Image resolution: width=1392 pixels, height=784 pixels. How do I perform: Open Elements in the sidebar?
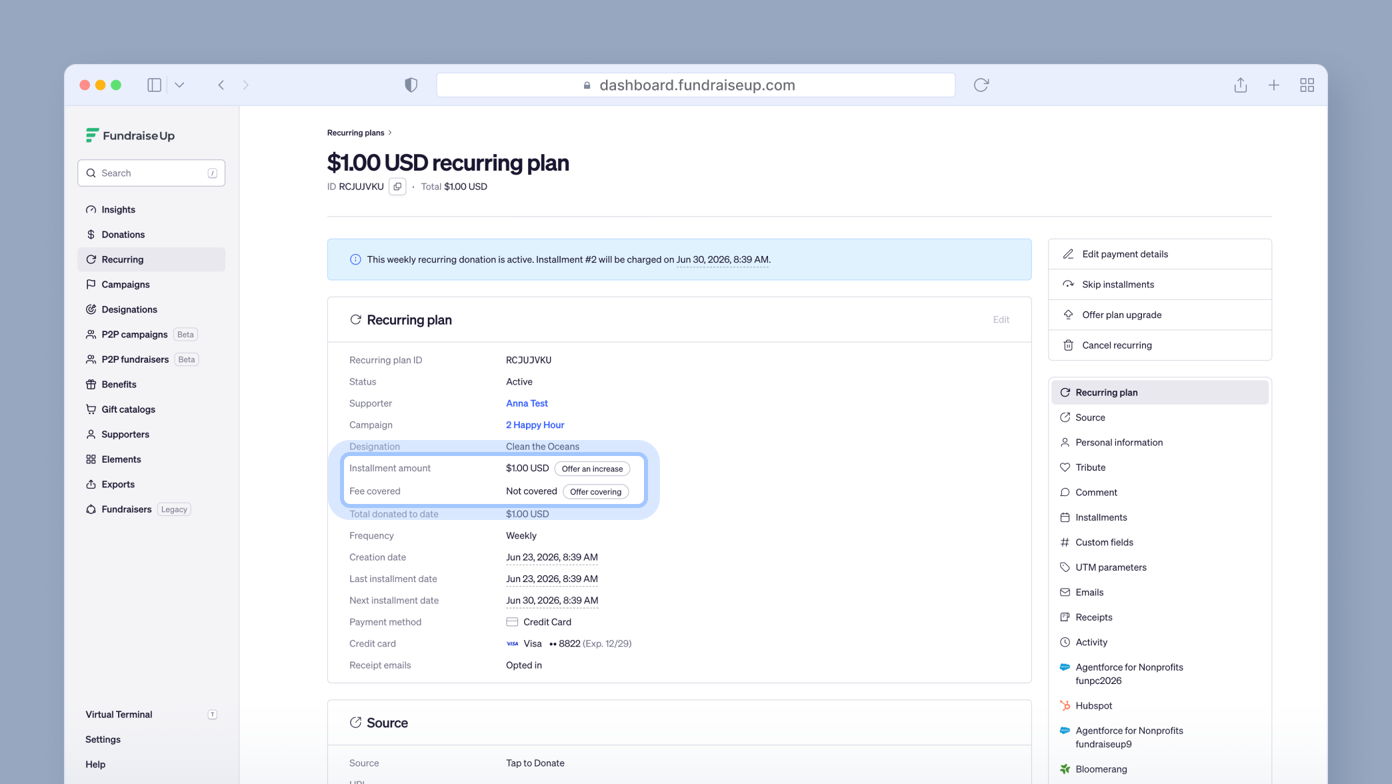click(x=151, y=459)
